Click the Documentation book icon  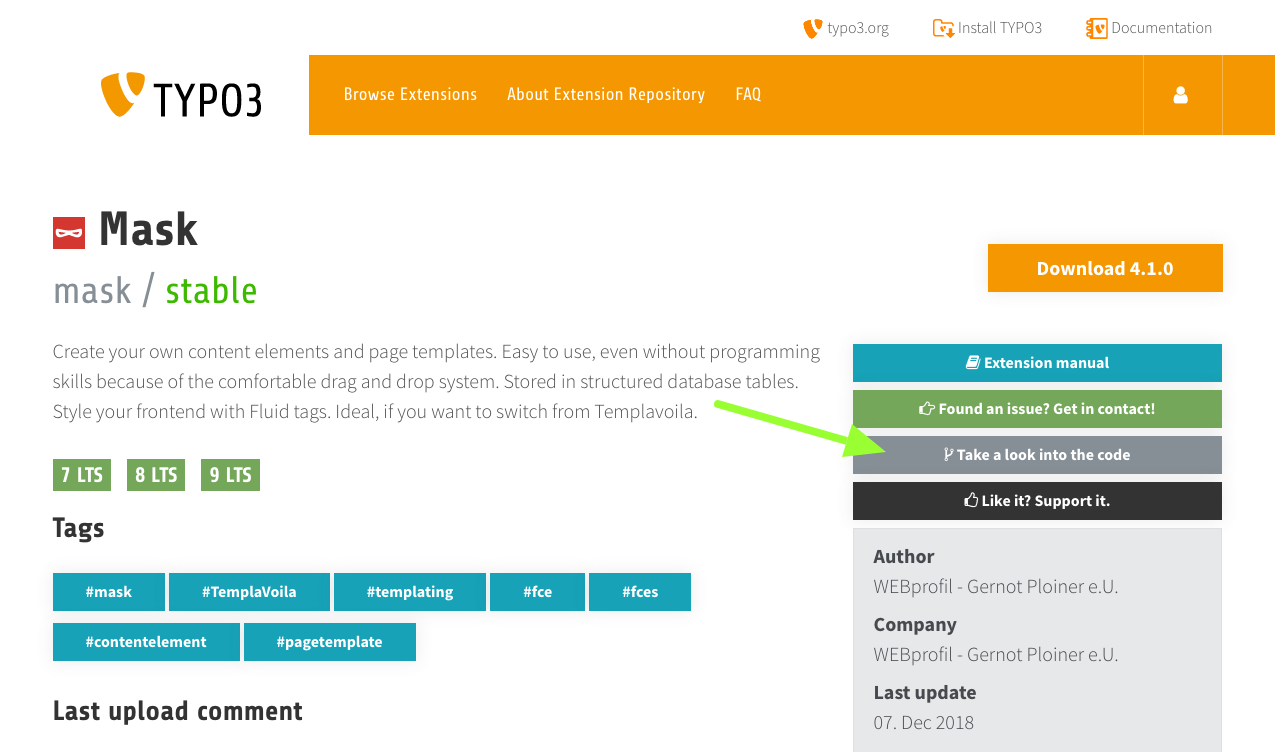tap(1096, 28)
